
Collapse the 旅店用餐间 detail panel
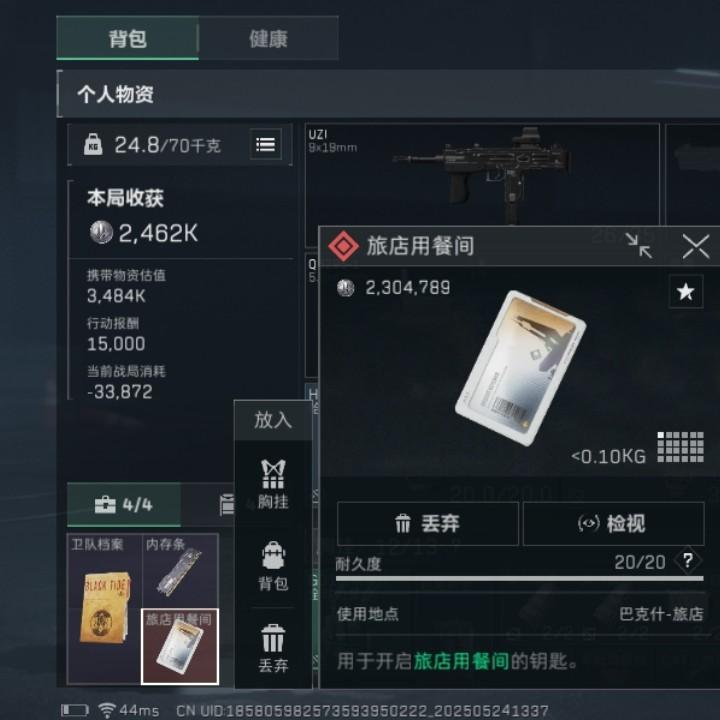point(639,246)
